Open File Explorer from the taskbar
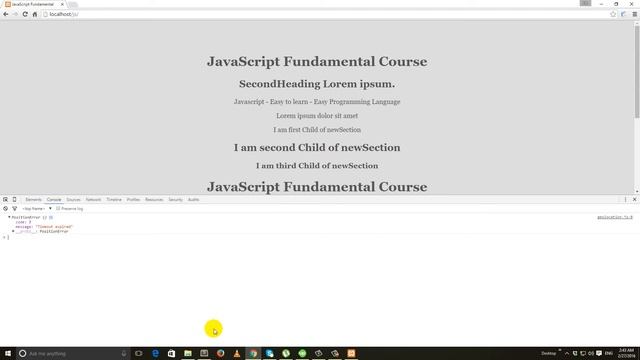The height and width of the screenshot is (360, 640). coord(188,353)
